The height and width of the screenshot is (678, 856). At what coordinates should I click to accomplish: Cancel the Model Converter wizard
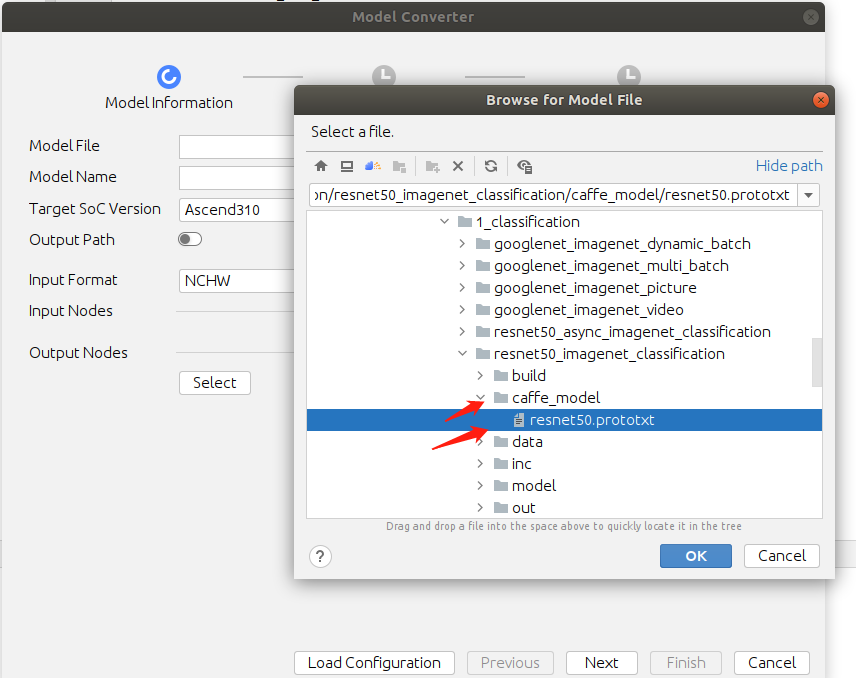click(x=771, y=663)
